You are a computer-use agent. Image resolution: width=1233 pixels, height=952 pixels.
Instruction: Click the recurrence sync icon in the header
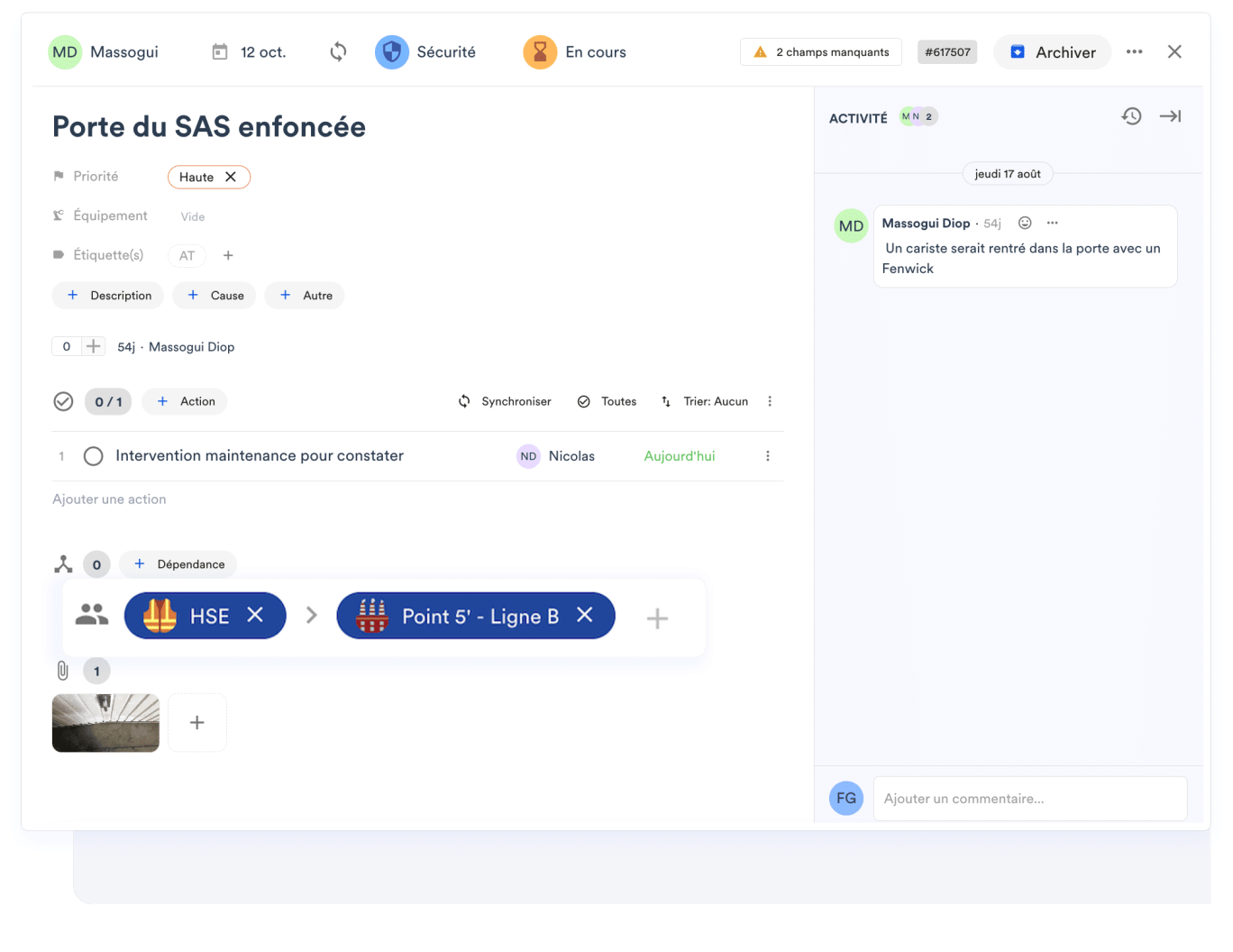[338, 51]
